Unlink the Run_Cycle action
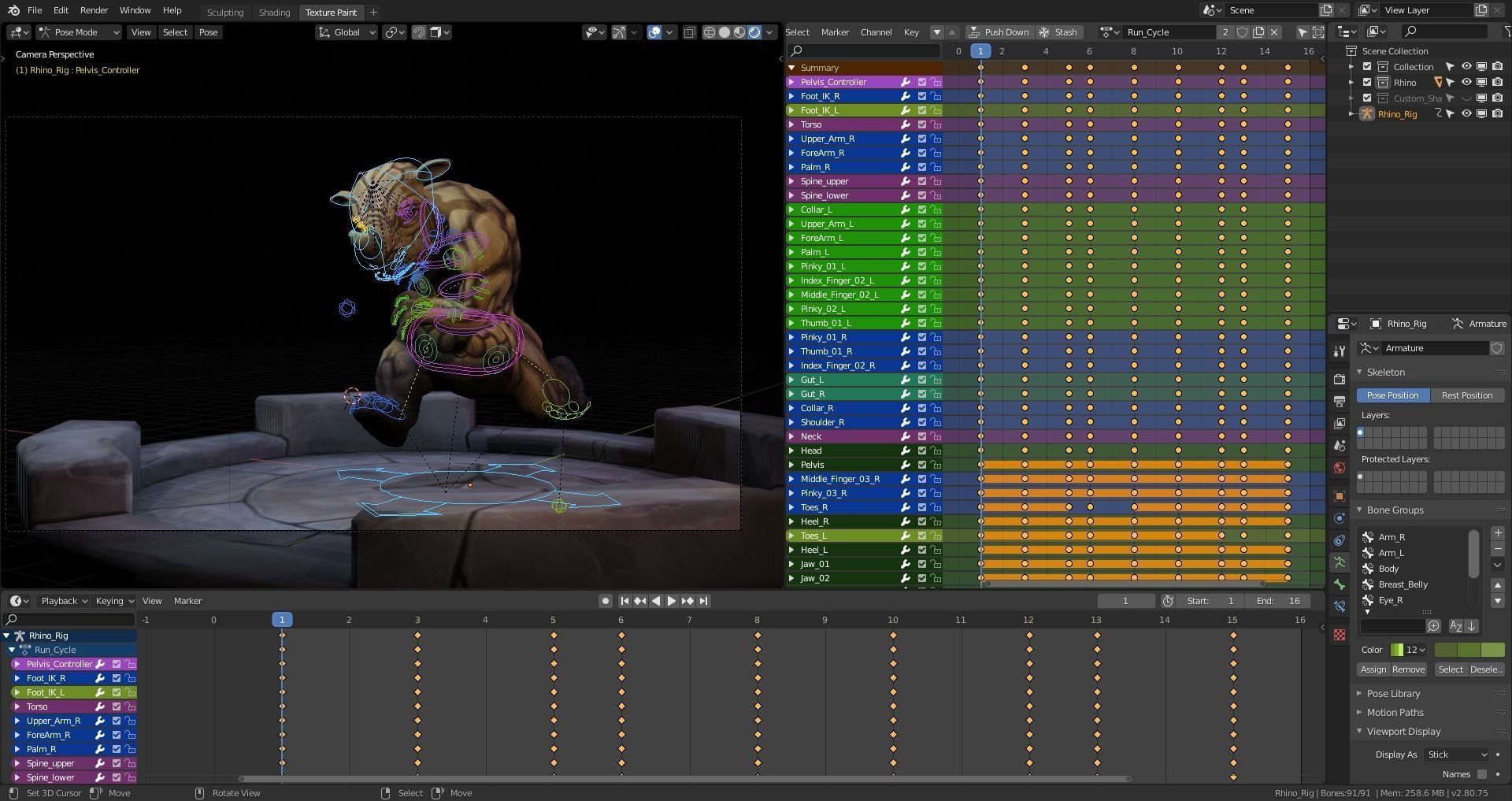This screenshot has height=801, width=1512. [x=1274, y=32]
